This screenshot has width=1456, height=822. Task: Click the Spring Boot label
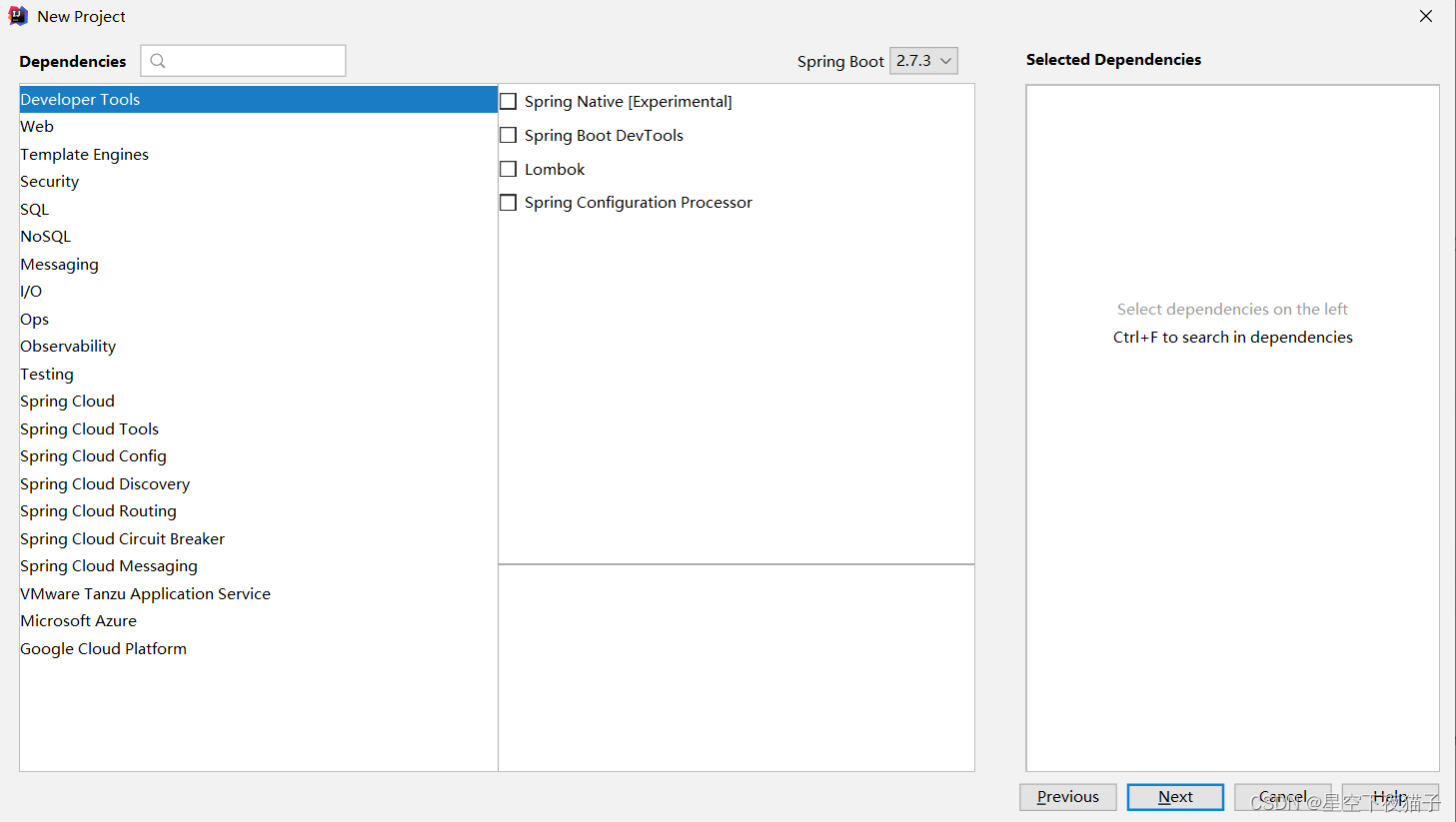pos(840,62)
